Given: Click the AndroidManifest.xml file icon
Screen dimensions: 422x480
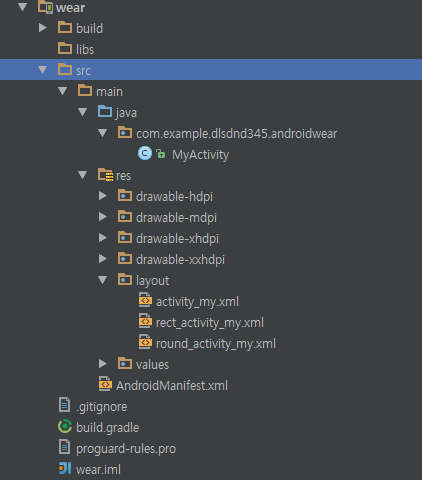Looking at the screenshot, I should tap(105, 384).
